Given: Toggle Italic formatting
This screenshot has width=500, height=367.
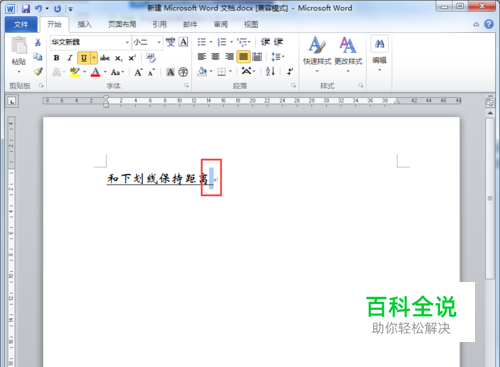Looking at the screenshot, I should 70,58.
